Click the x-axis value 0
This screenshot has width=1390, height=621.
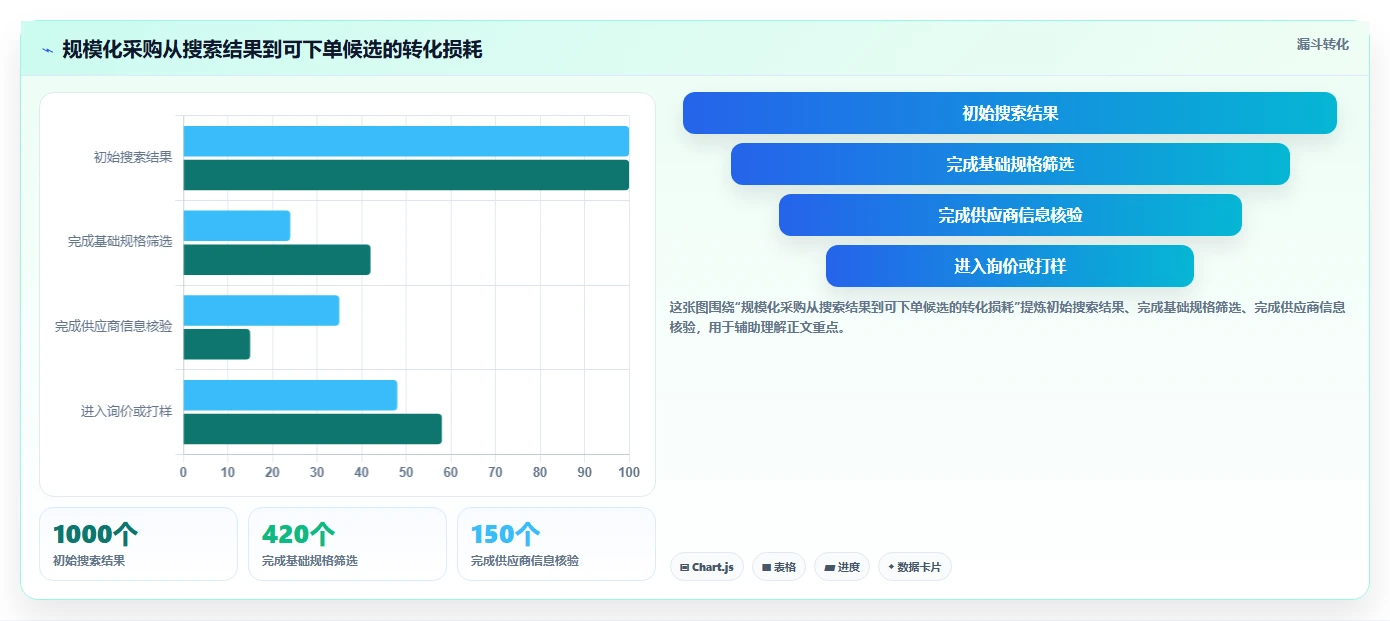point(183,472)
